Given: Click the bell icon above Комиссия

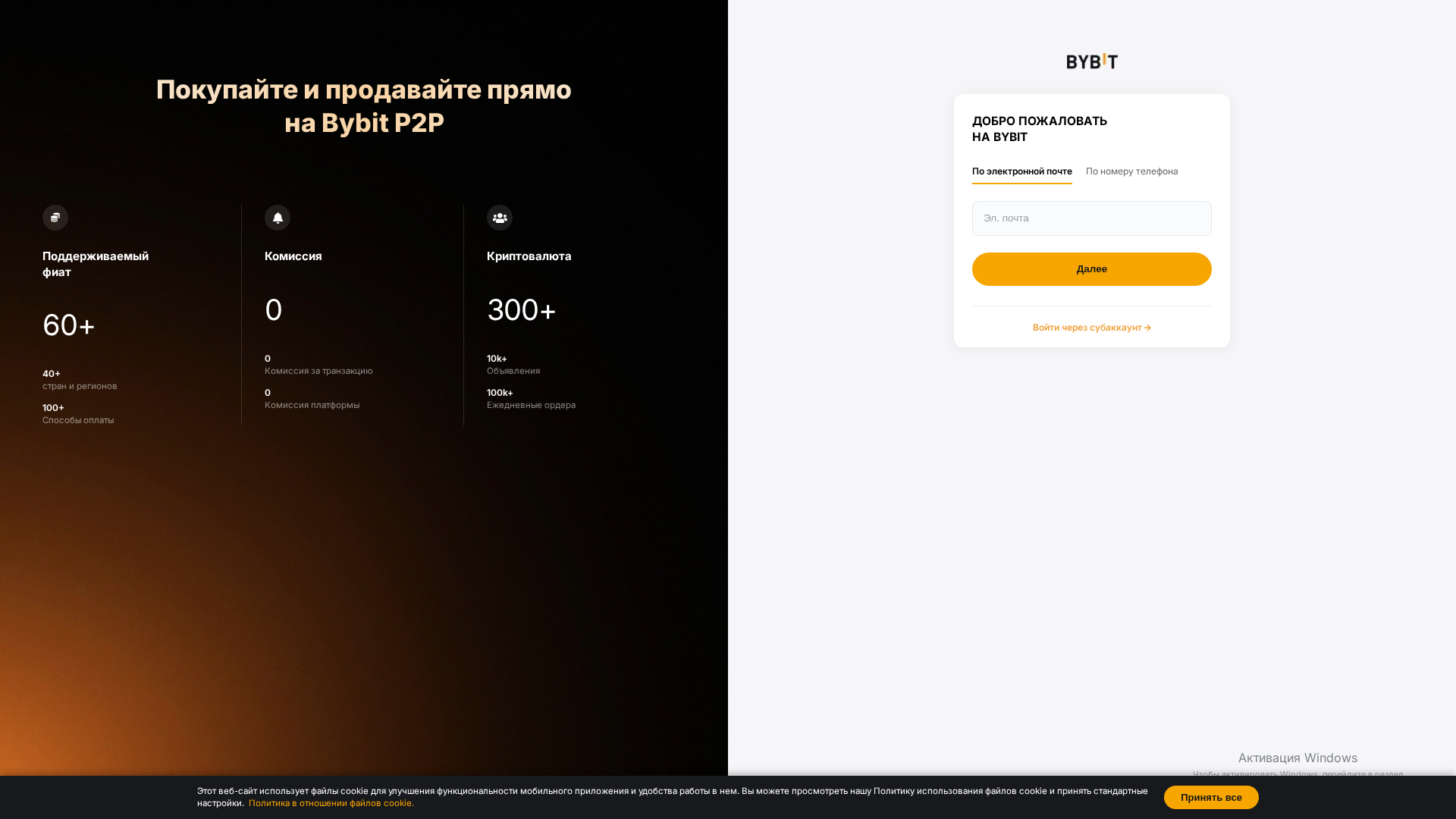Looking at the screenshot, I should [278, 218].
